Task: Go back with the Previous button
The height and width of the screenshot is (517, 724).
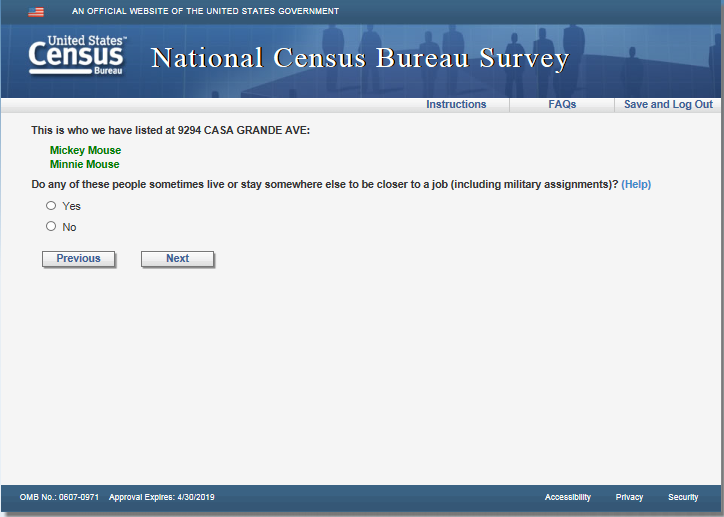Action: click(x=78, y=259)
